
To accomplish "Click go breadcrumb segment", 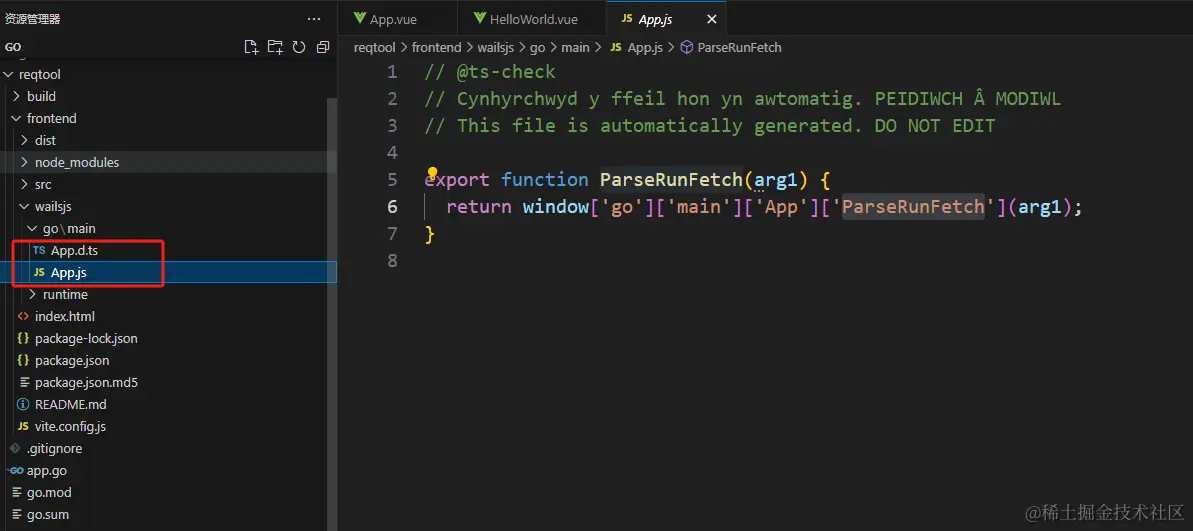I will point(538,47).
